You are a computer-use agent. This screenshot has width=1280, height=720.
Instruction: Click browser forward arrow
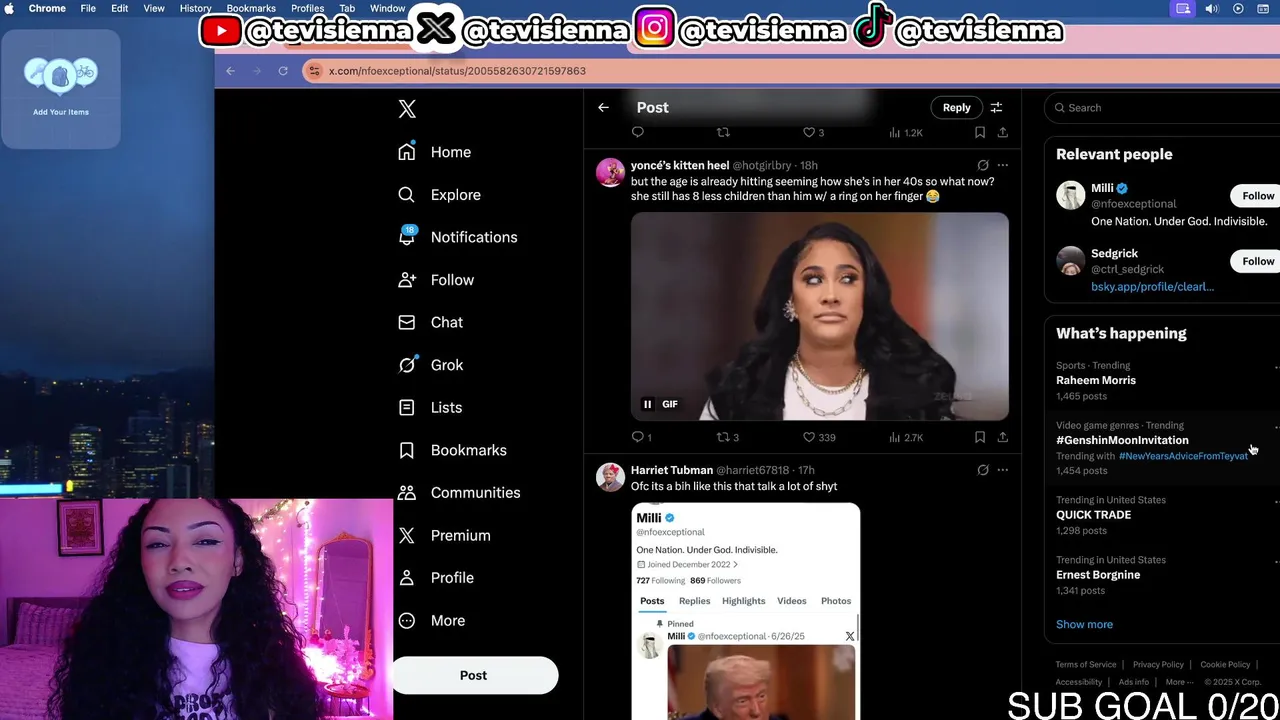256,71
